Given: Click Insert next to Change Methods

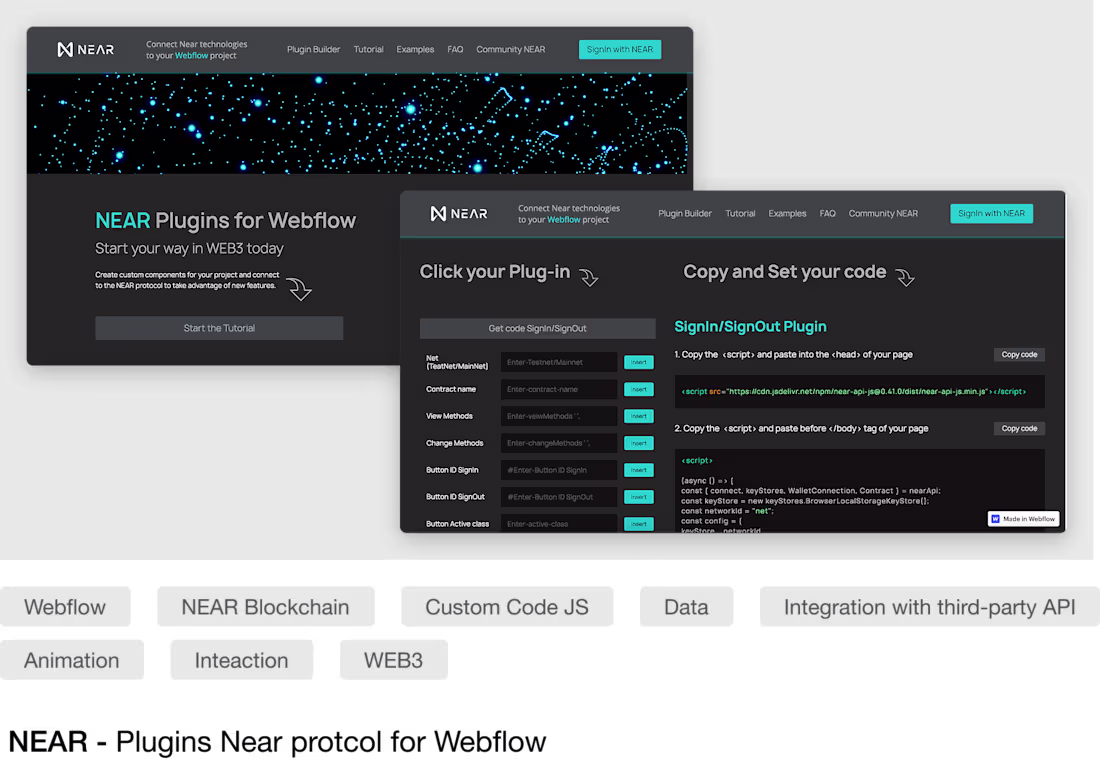Looking at the screenshot, I should 638,443.
